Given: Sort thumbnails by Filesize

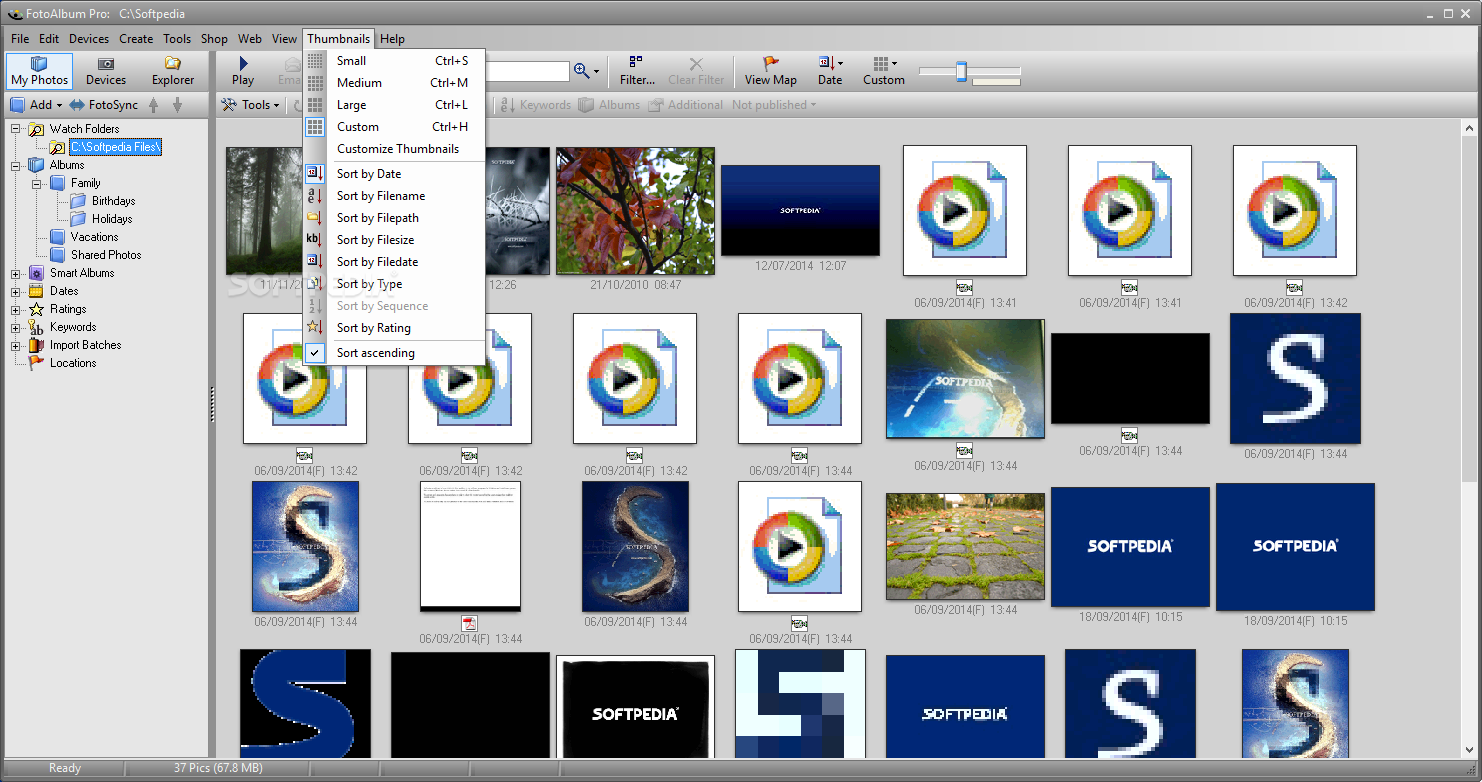Looking at the screenshot, I should click(x=395, y=240).
